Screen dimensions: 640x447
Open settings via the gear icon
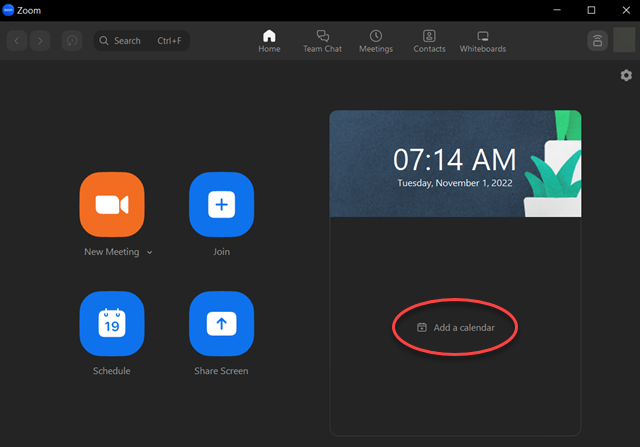coord(626,76)
